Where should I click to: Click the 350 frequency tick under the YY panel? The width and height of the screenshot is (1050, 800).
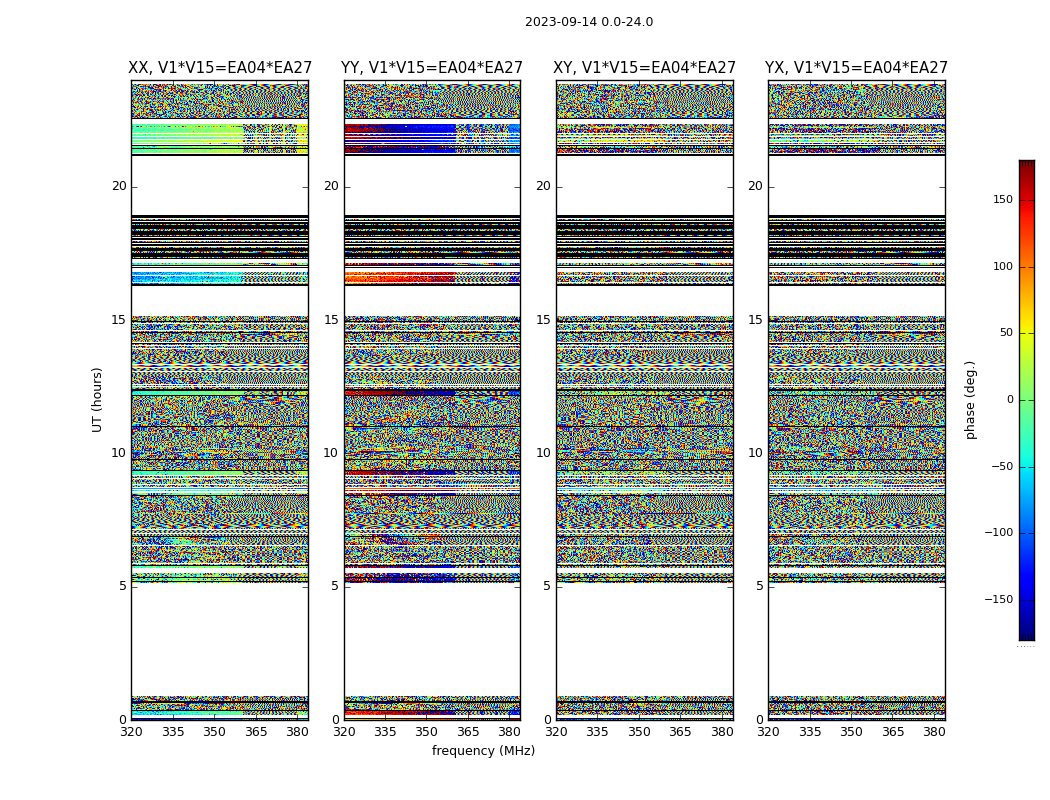click(427, 732)
